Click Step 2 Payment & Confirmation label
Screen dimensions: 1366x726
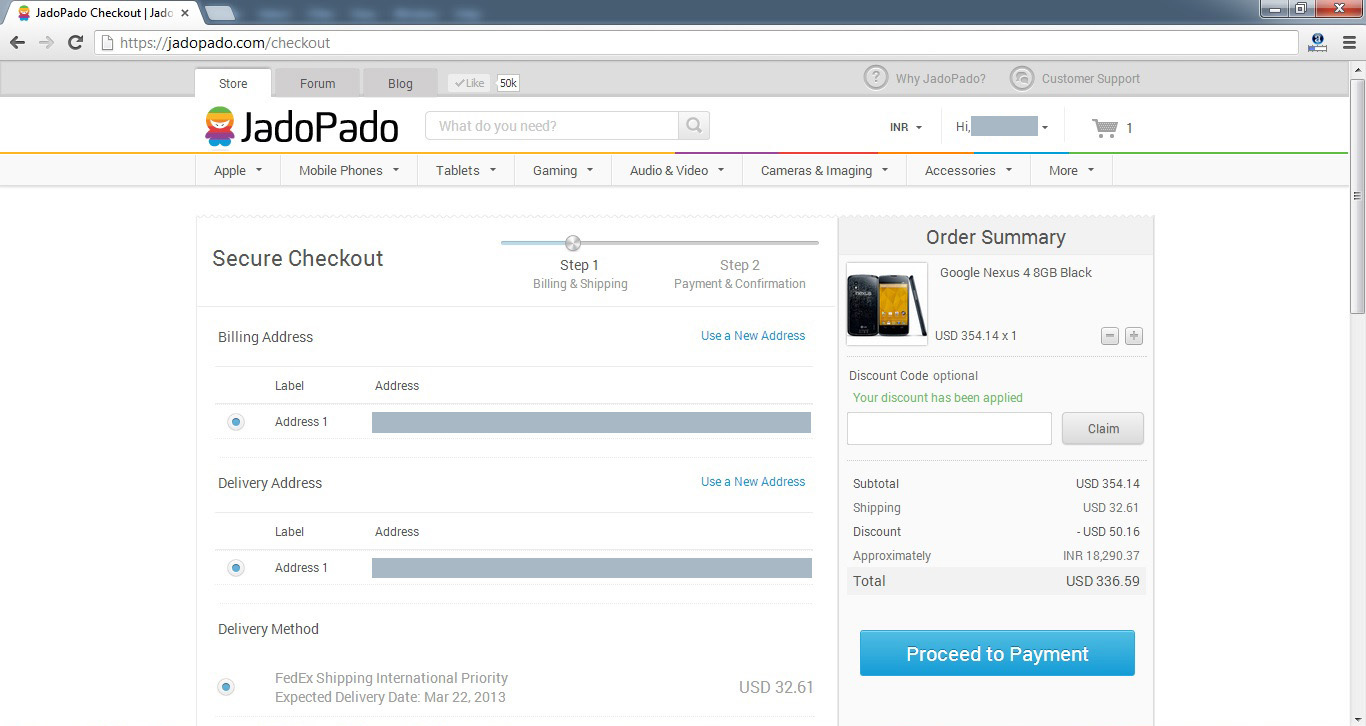click(740, 274)
